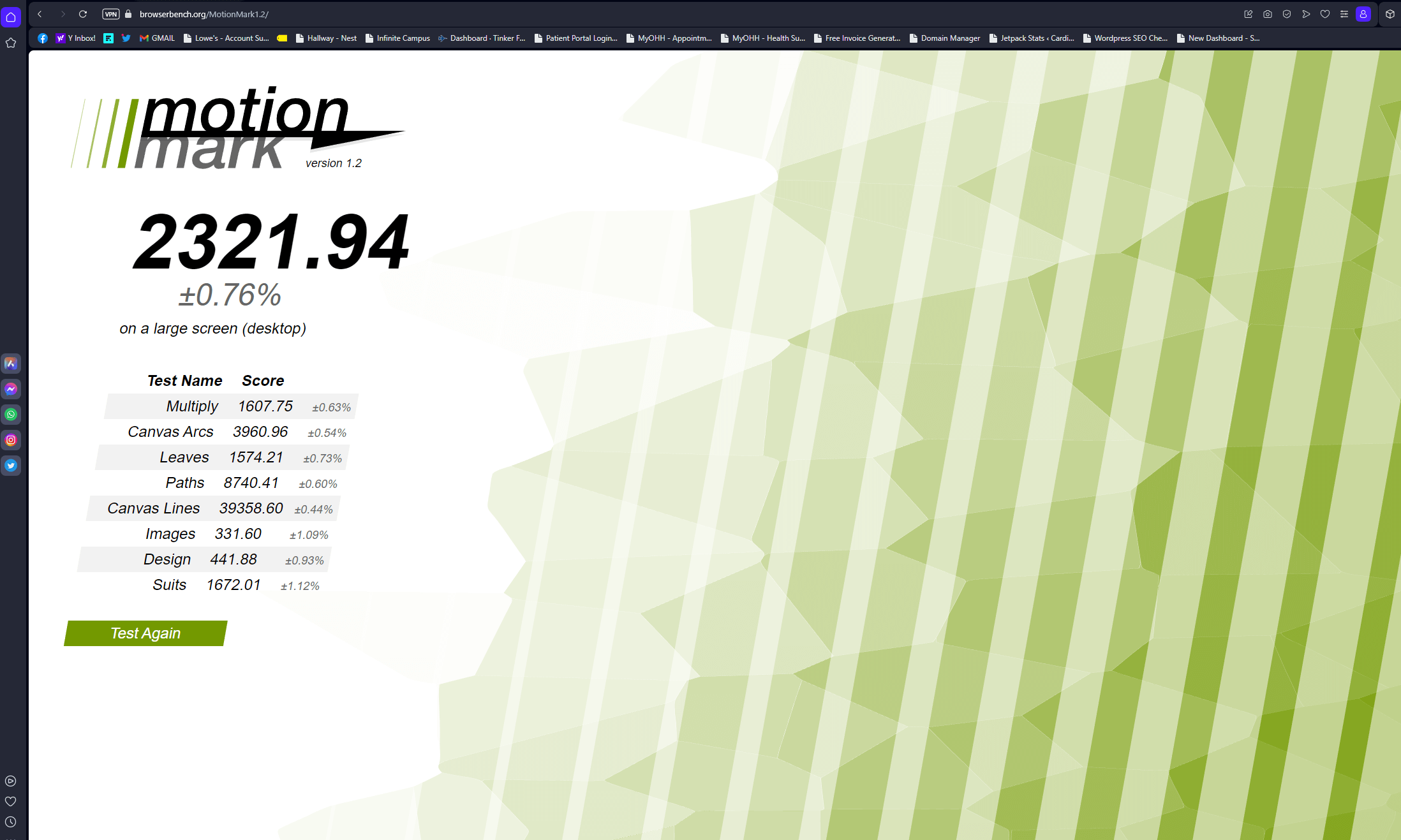
Task: Open bookmarks star icon in the sidebar
Action: pyautogui.click(x=11, y=43)
